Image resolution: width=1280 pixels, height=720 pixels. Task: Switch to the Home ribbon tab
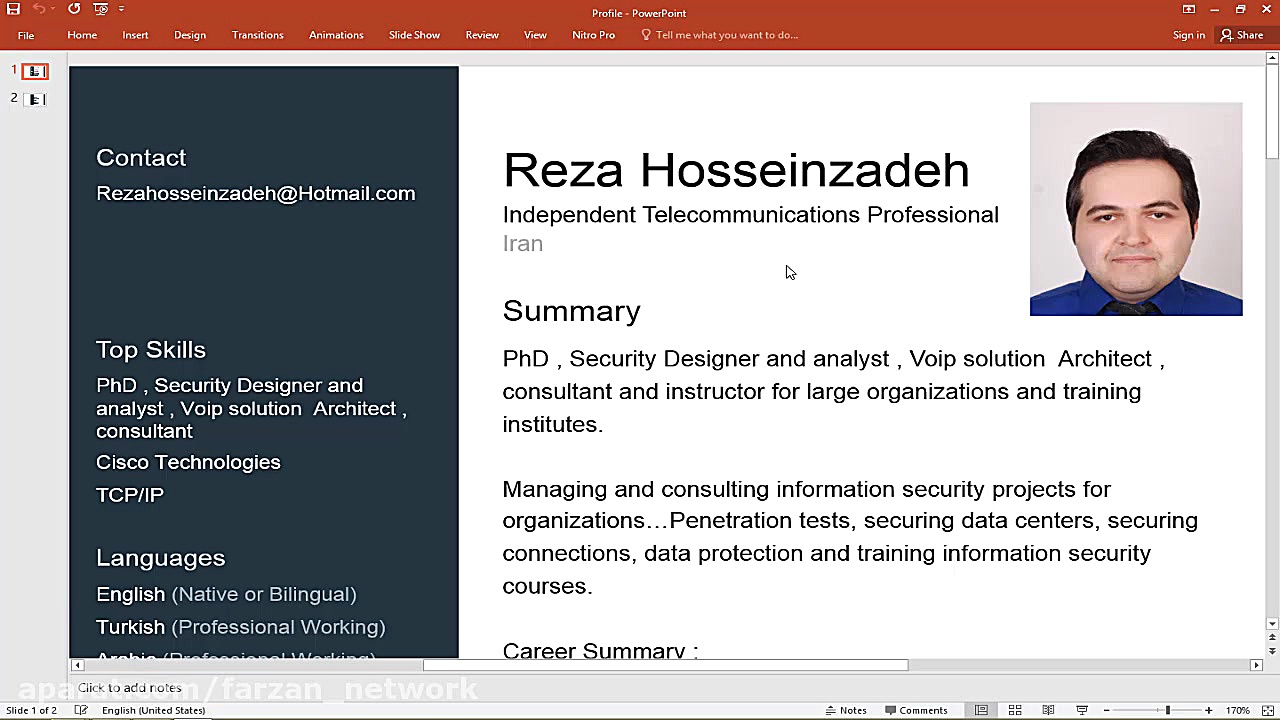(82, 35)
